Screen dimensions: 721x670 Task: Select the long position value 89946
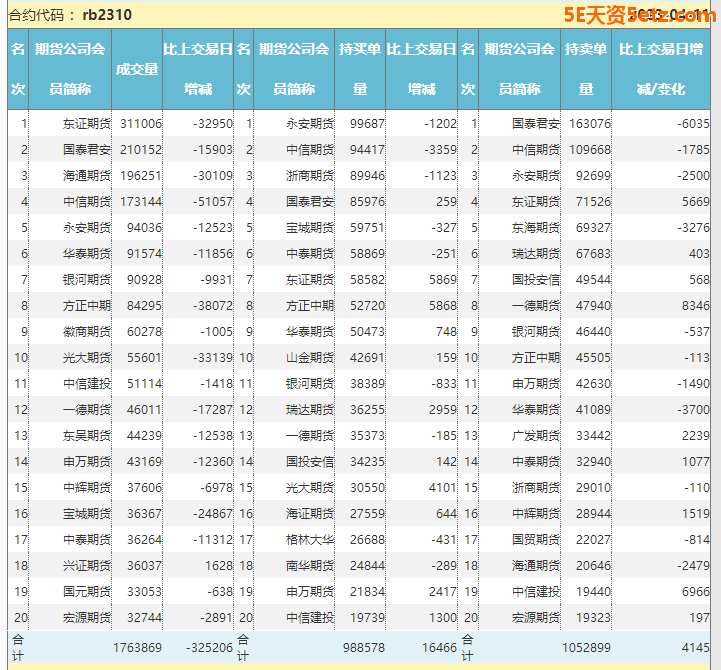click(367, 176)
